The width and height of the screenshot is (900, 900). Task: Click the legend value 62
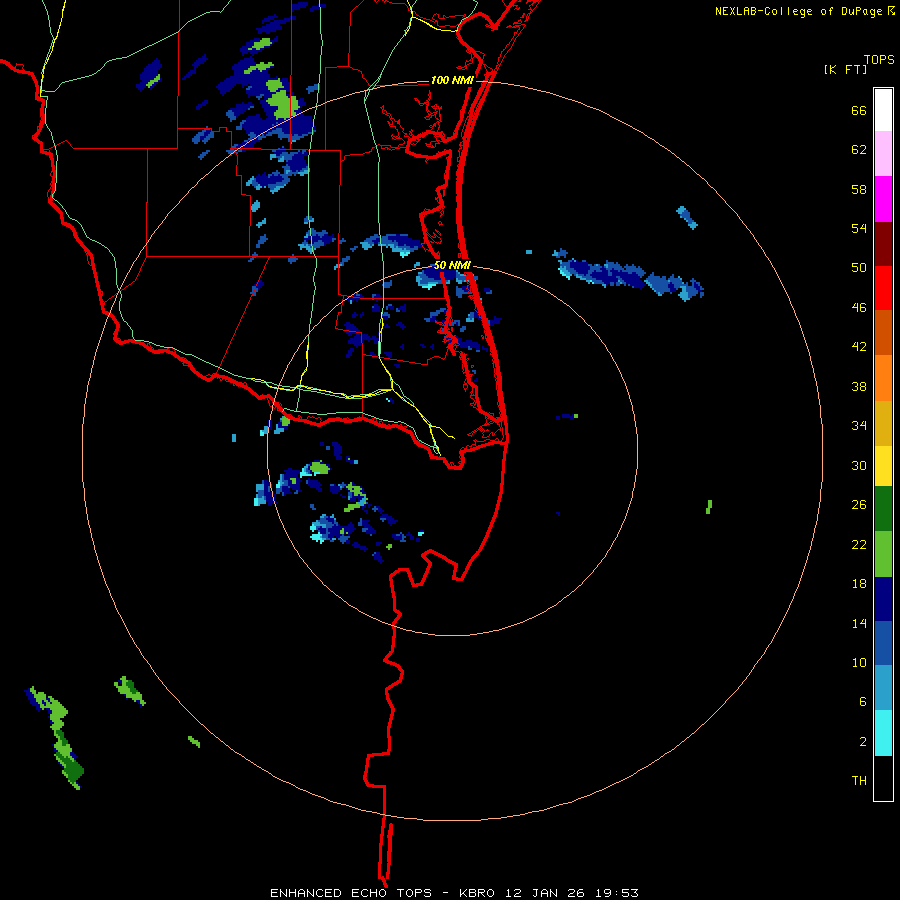[x=859, y=150]
